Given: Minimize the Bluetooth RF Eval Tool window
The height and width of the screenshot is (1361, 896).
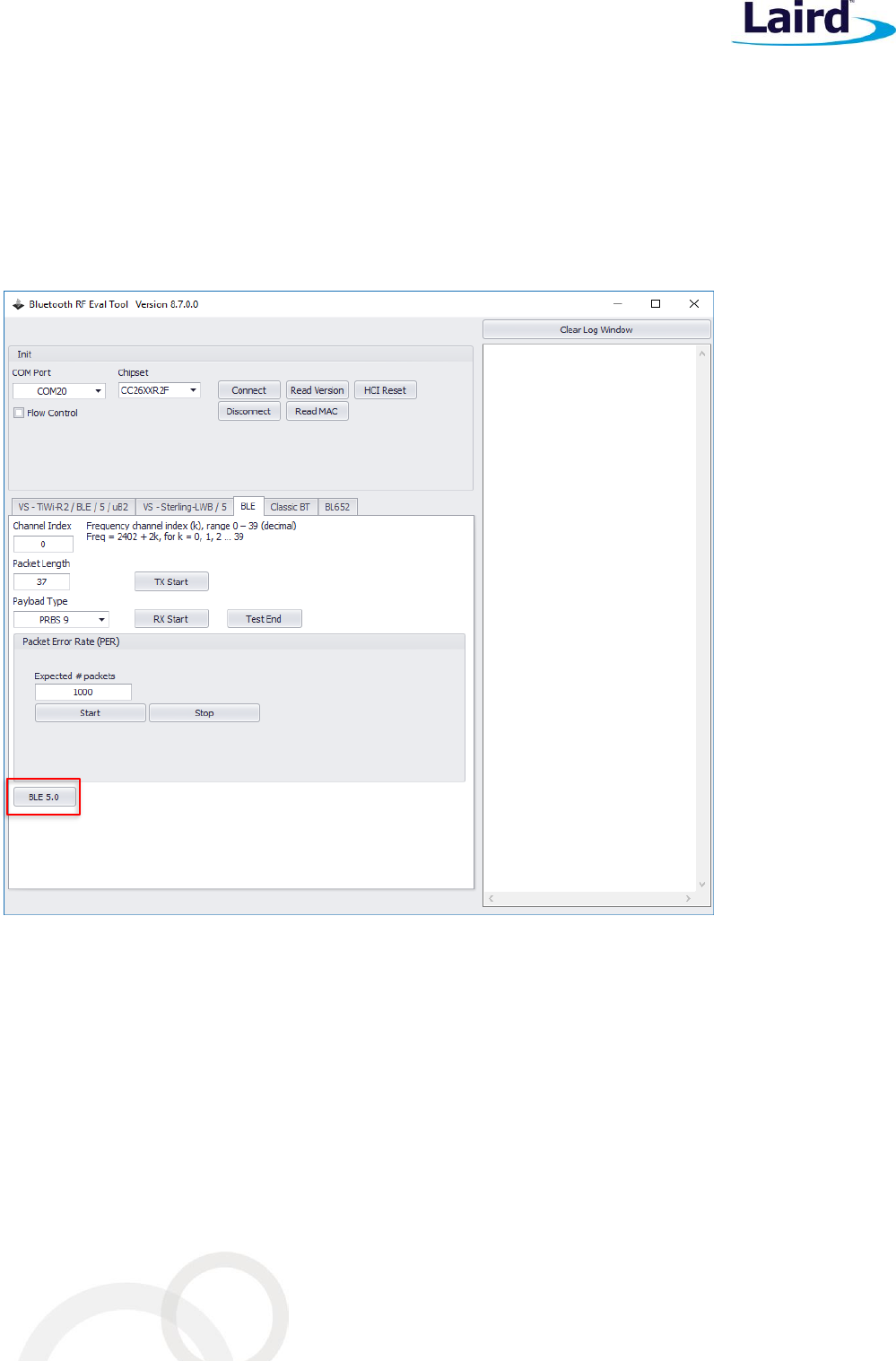Looking at the screenshot, I should (617, 304).
